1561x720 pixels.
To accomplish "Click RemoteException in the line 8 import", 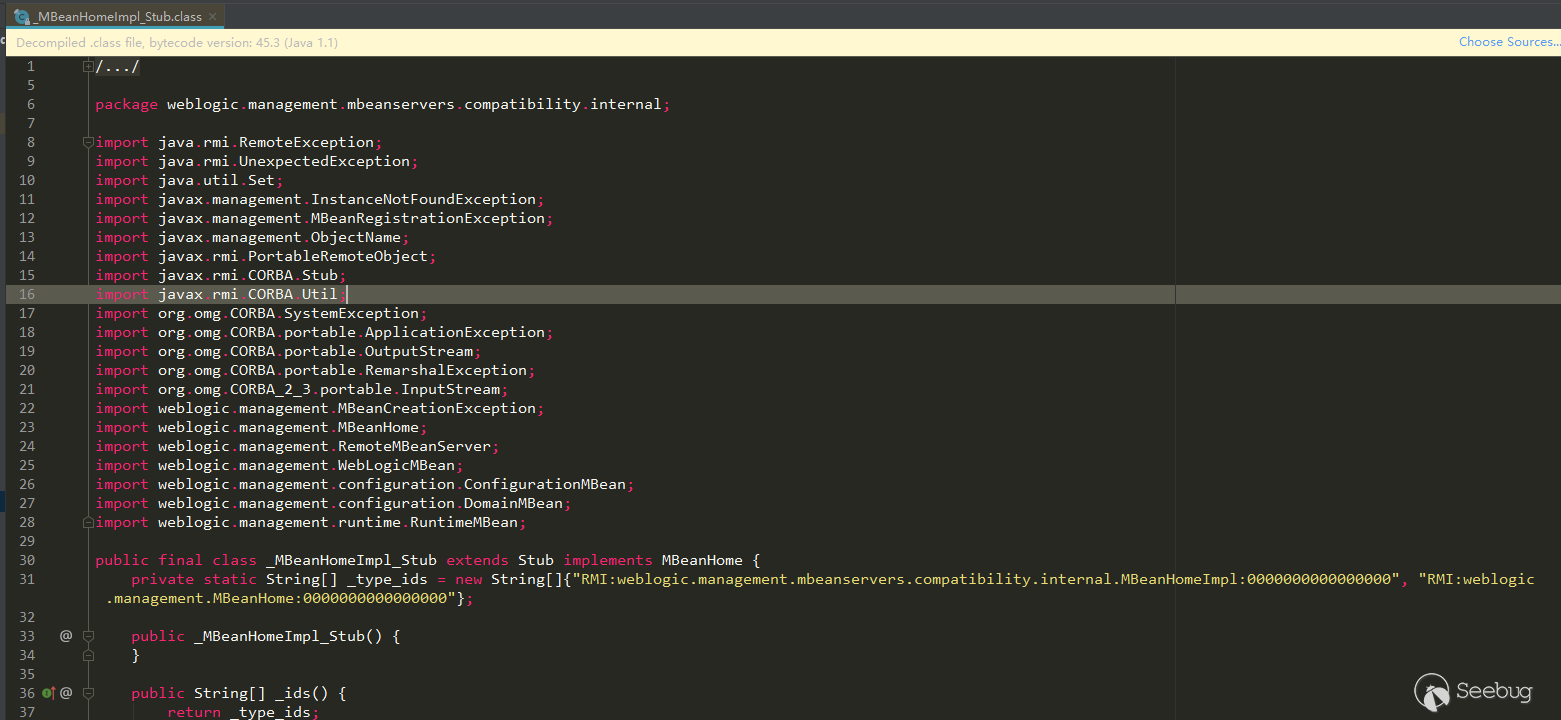I will [x=306, y=142].
